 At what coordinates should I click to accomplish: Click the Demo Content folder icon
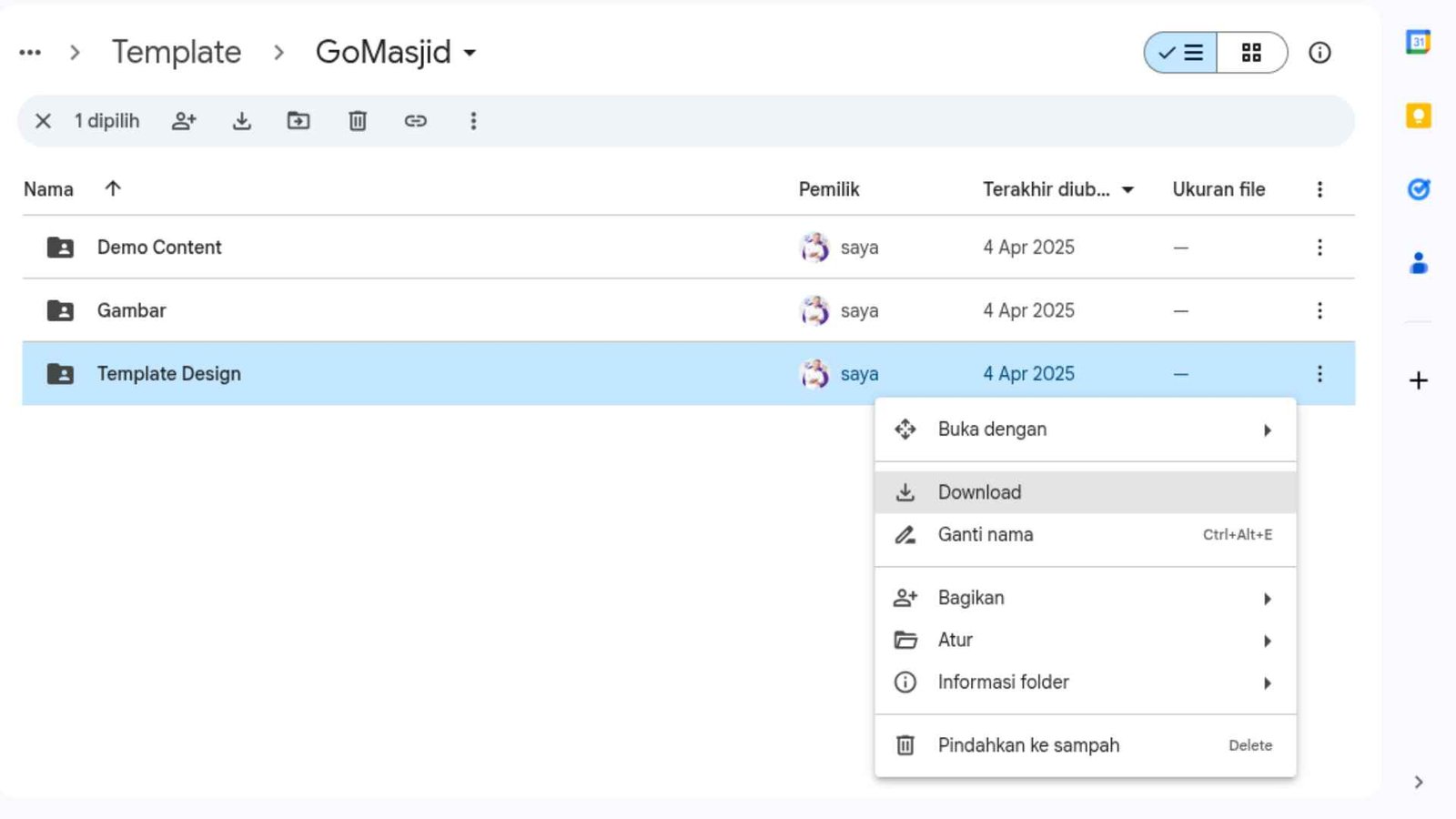click(x=60, y=248)
